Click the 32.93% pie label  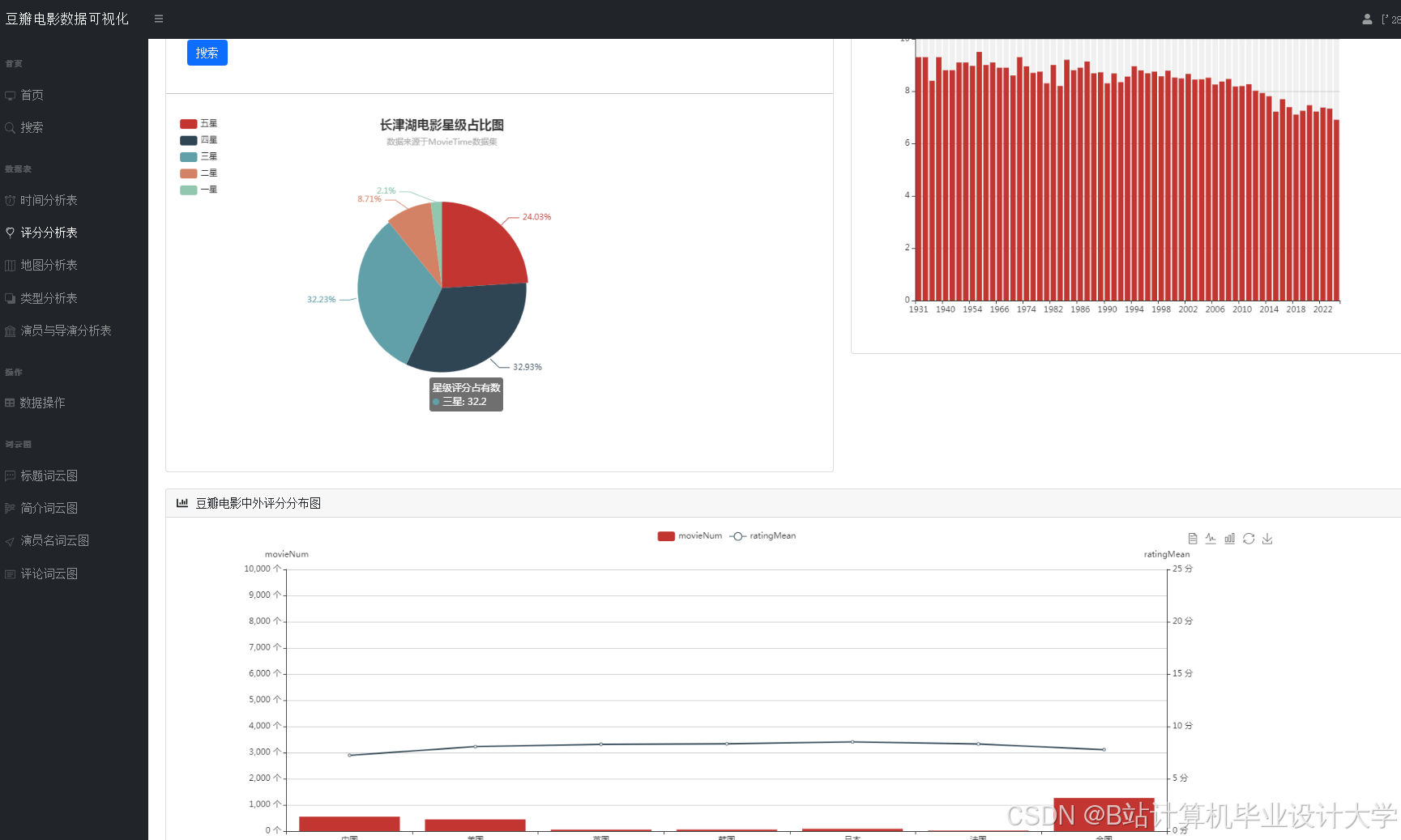[x=528, y=367]
